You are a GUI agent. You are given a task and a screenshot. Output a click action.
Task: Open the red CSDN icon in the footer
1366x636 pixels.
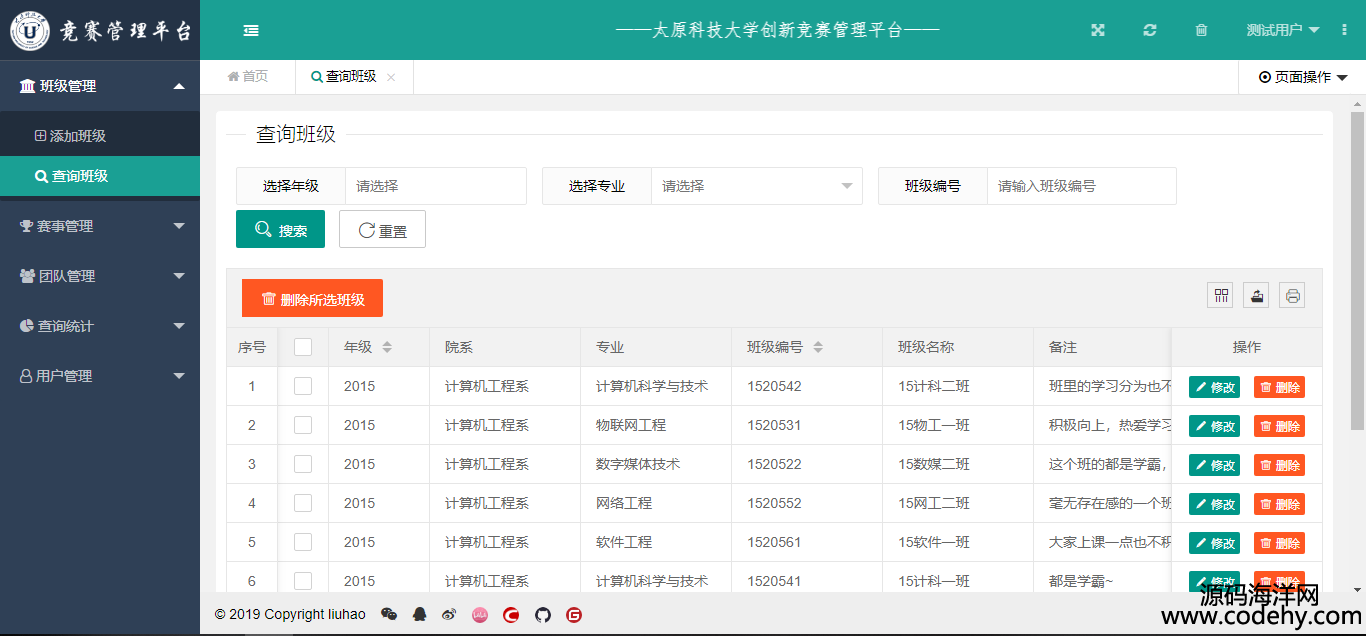[511, 615]
